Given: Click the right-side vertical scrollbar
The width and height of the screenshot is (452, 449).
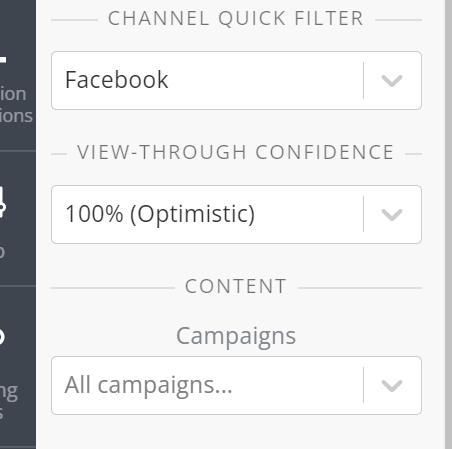Looking at the screenshot, I should pyautogui.click(x=448, y=224).
